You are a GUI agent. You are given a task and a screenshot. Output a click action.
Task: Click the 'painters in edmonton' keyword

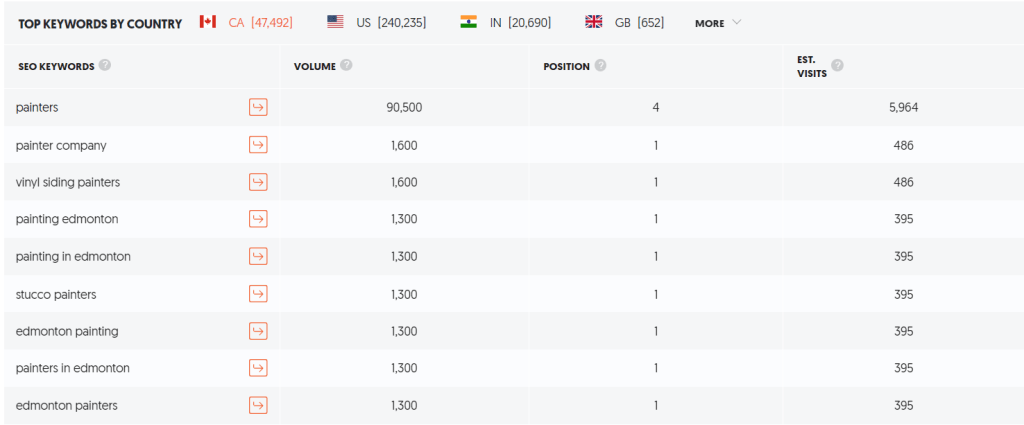tap(73, 368)
